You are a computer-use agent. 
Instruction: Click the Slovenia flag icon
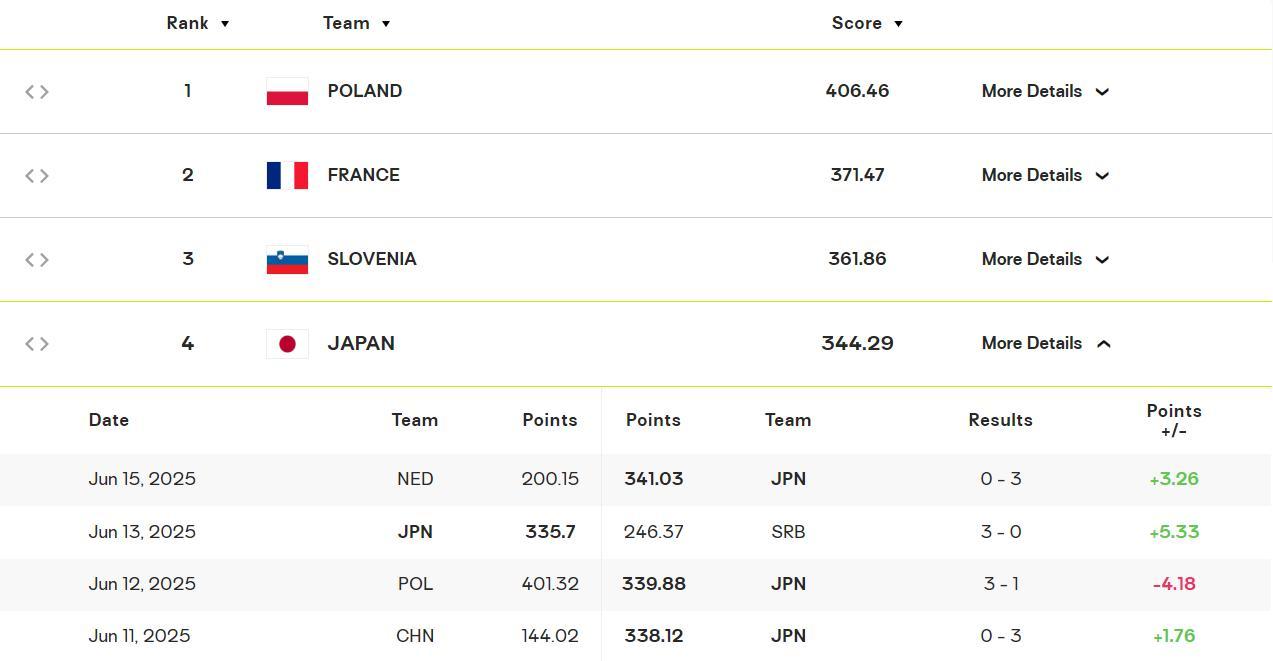tap(287, 259)
